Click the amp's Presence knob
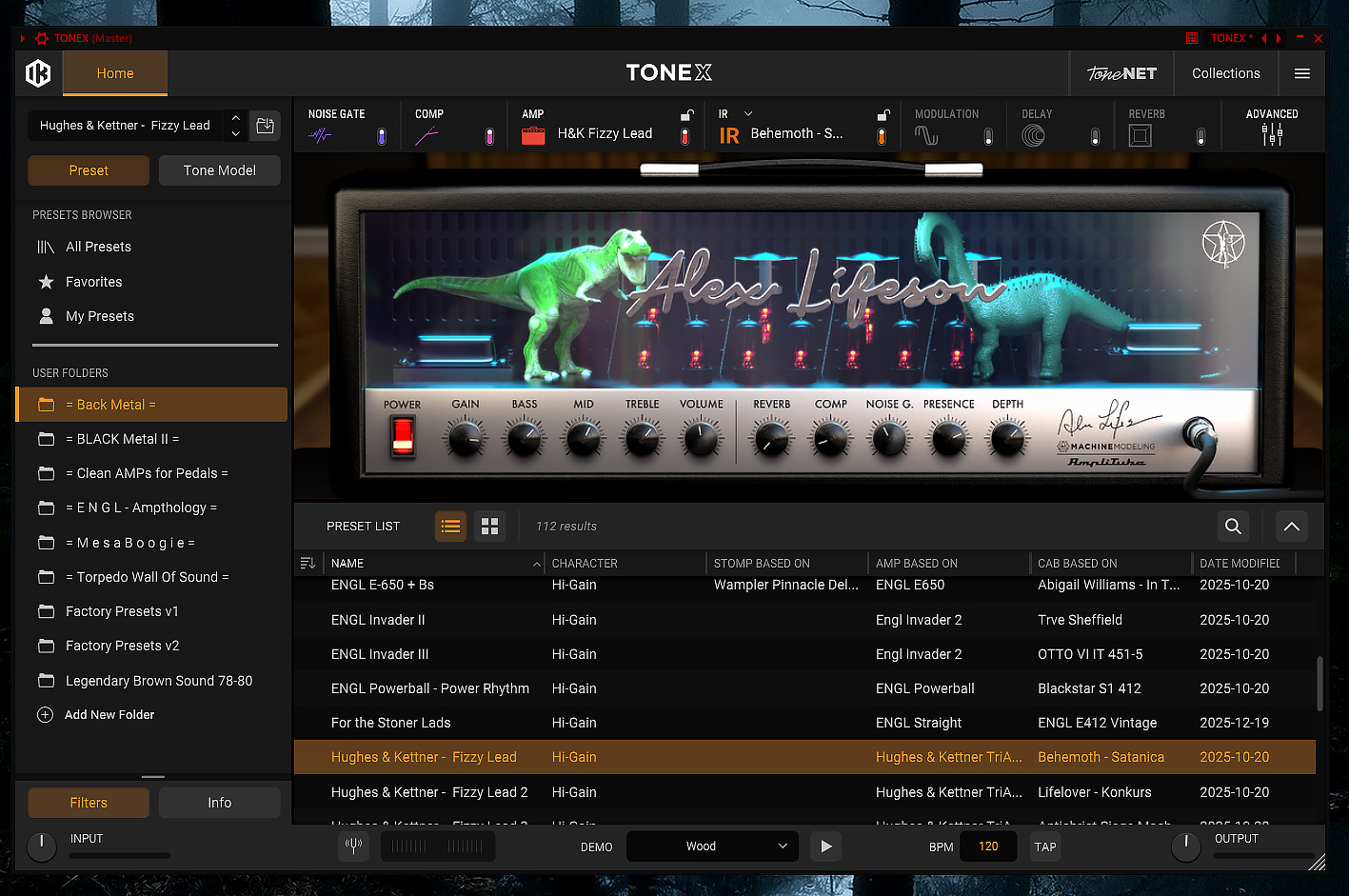The height and width of the screenshot is (896, 1349). click(948, 438)
